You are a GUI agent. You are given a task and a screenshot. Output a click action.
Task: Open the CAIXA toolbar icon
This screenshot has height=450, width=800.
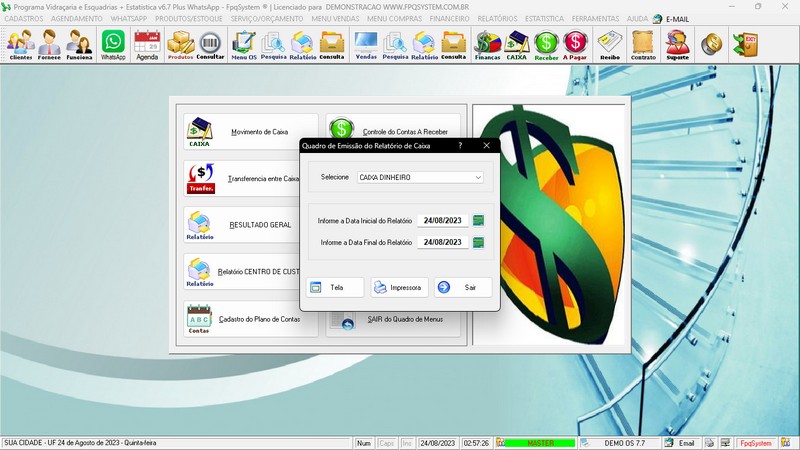pyautogui.click(x=517, y=45)
